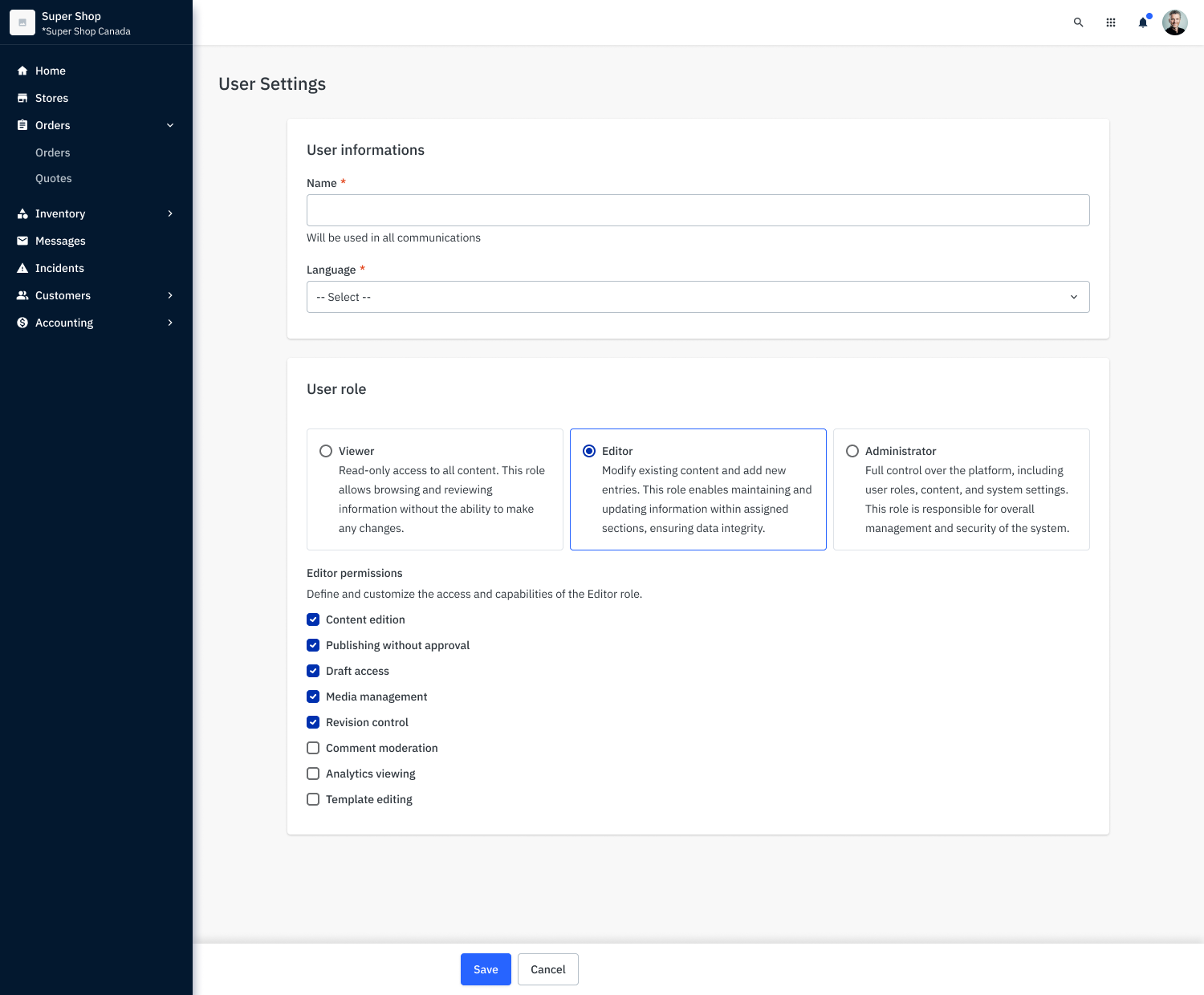Click the search magnifier icon

1078,22
